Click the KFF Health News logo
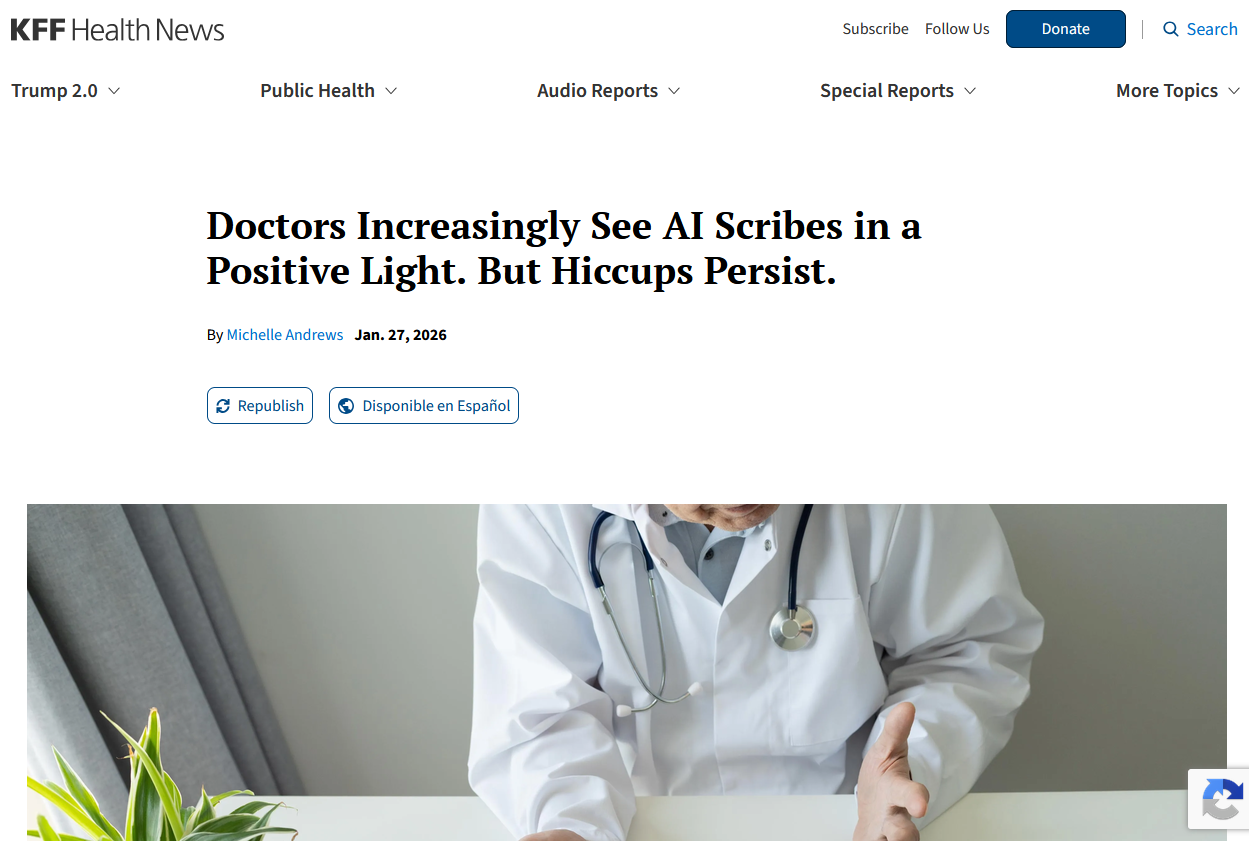 (x=118, y=29)
